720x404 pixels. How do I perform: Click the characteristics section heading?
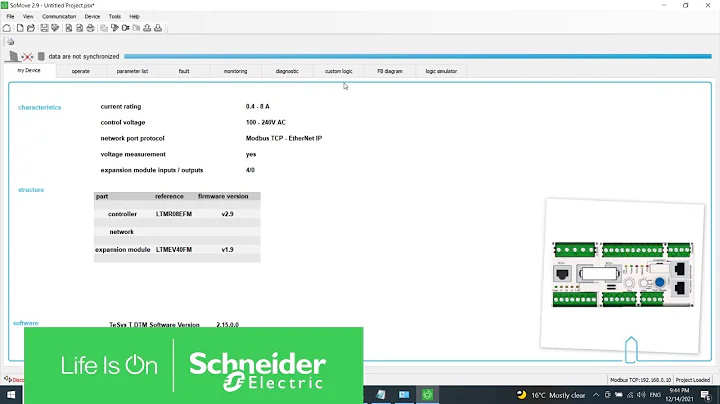coord(39,107)
